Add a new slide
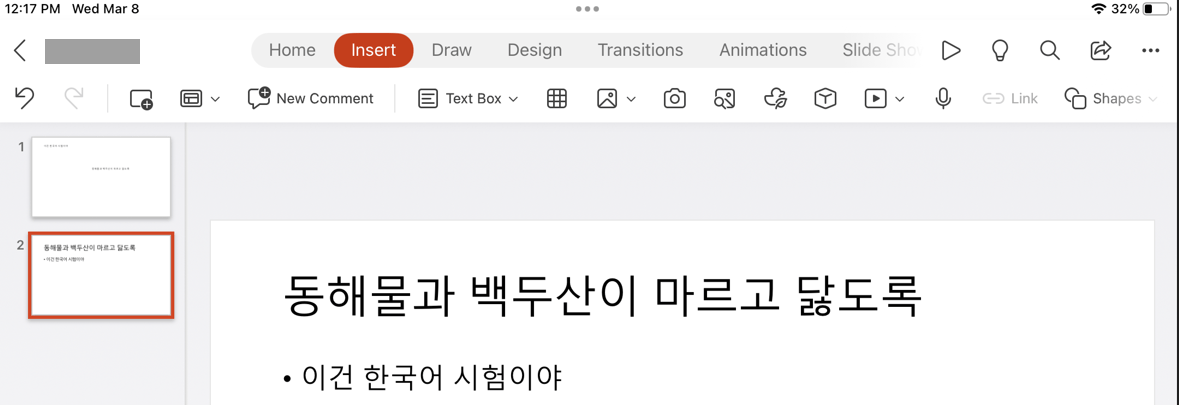 (x=141, y=98)
